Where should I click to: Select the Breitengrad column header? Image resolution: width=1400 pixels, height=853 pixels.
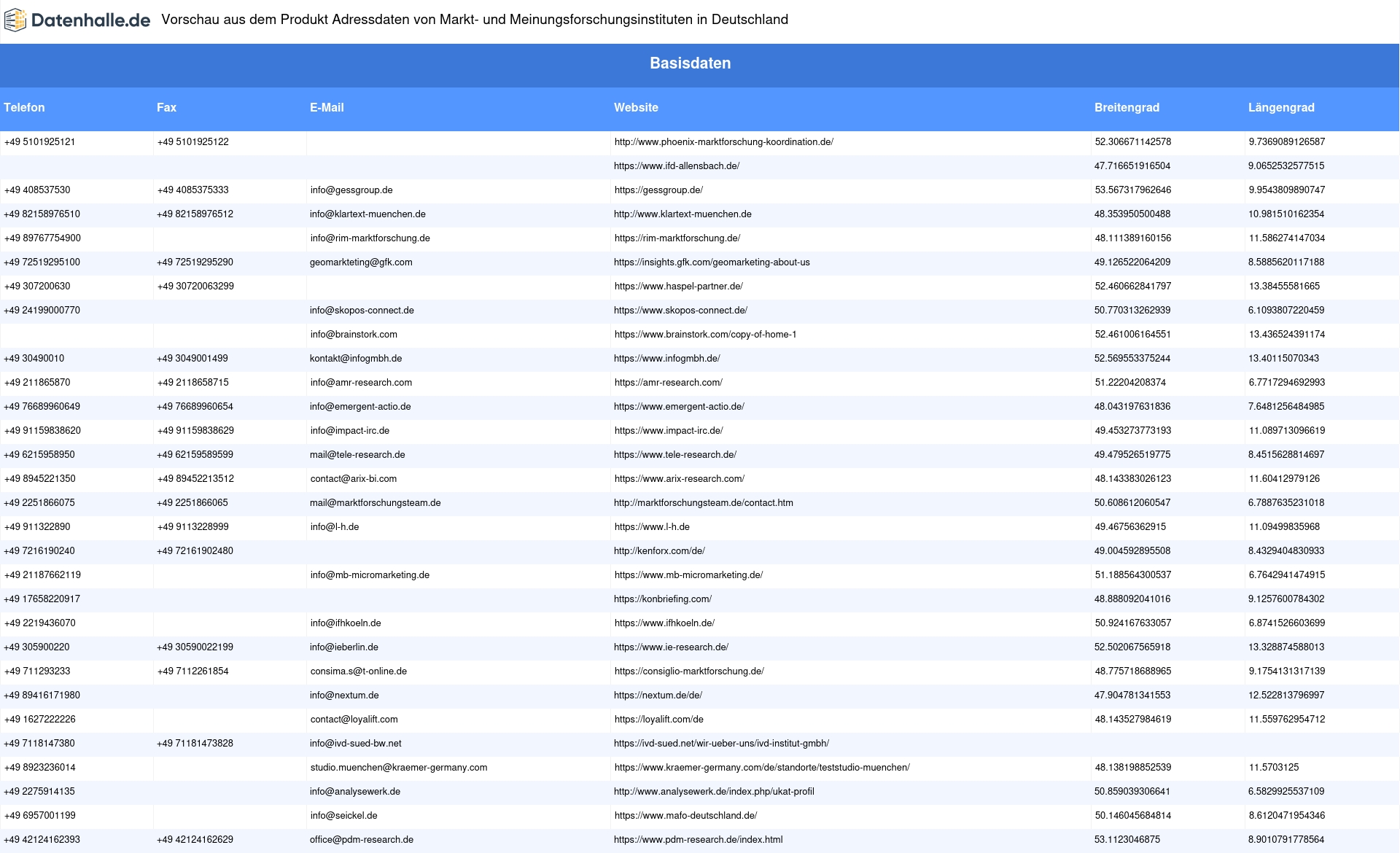coord(1127,108)
